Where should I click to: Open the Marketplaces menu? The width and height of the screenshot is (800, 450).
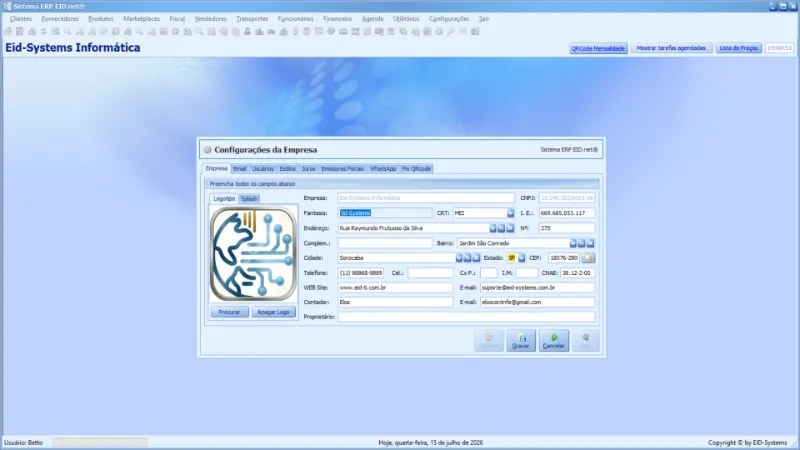(x=141, y=19)
